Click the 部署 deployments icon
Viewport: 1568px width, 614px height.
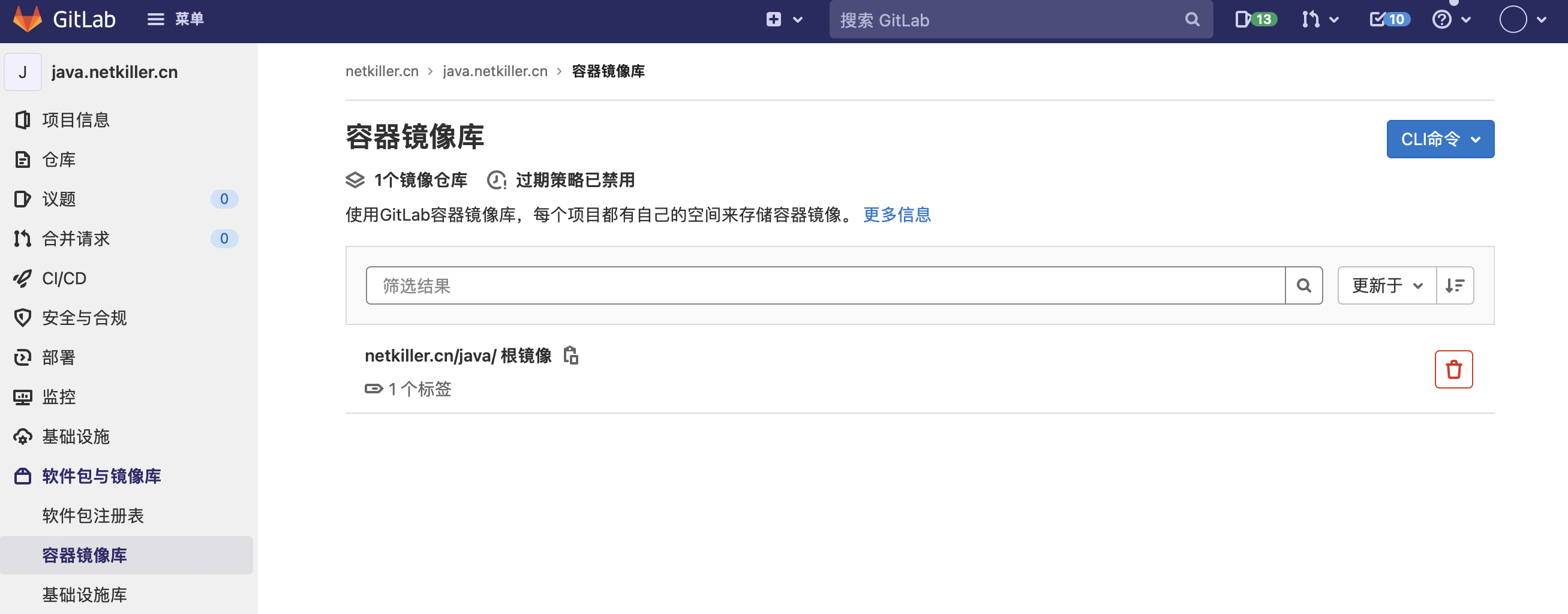[23, 357]
